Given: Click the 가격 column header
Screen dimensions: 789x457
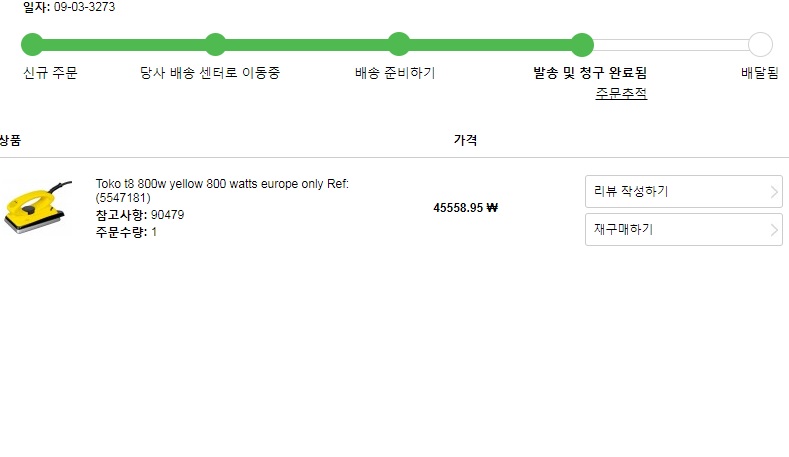Looking at the screenshot, I should click(x=465, y=140).
